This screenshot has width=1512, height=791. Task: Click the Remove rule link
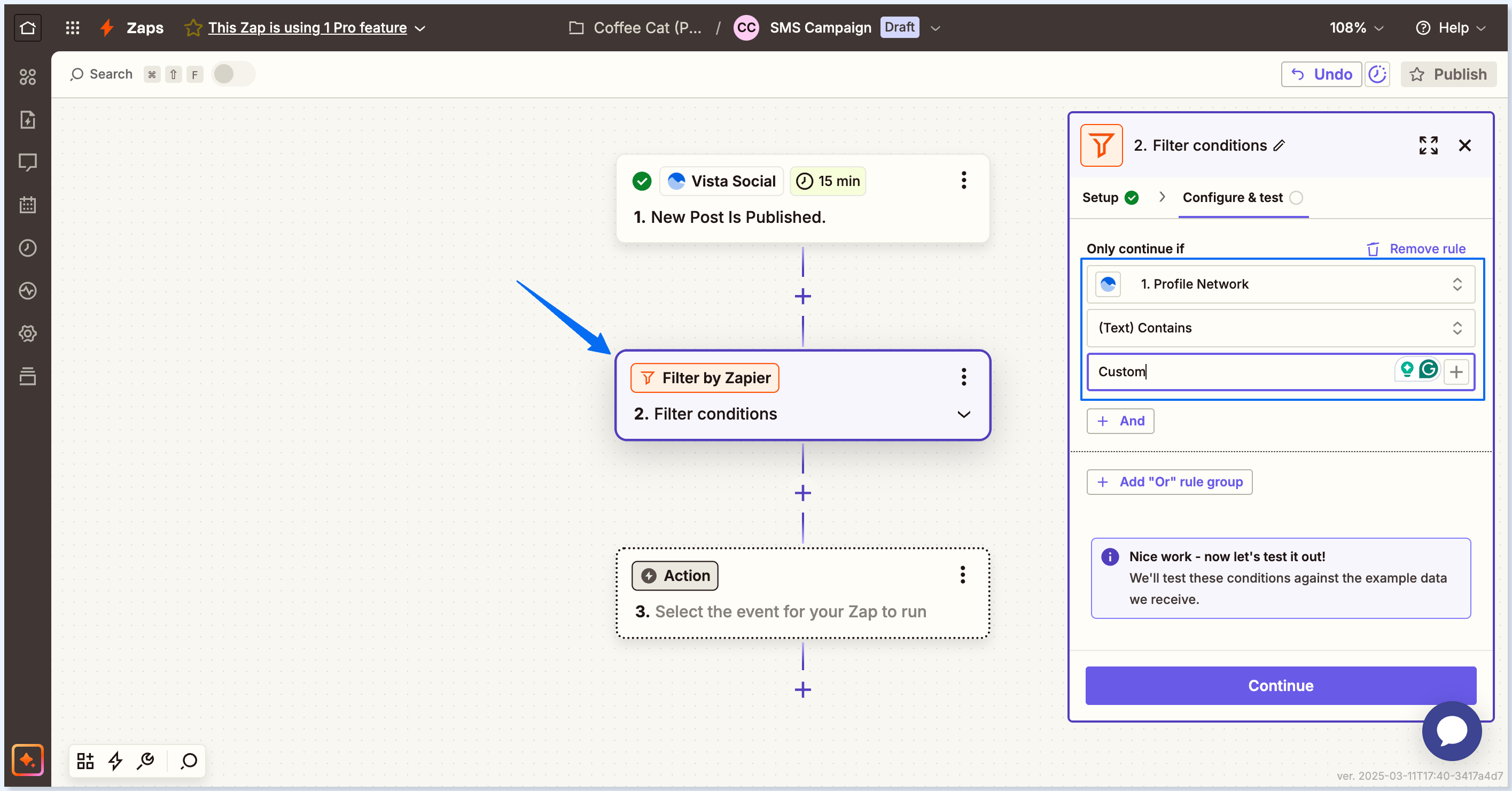click(x=1416, y=249)
